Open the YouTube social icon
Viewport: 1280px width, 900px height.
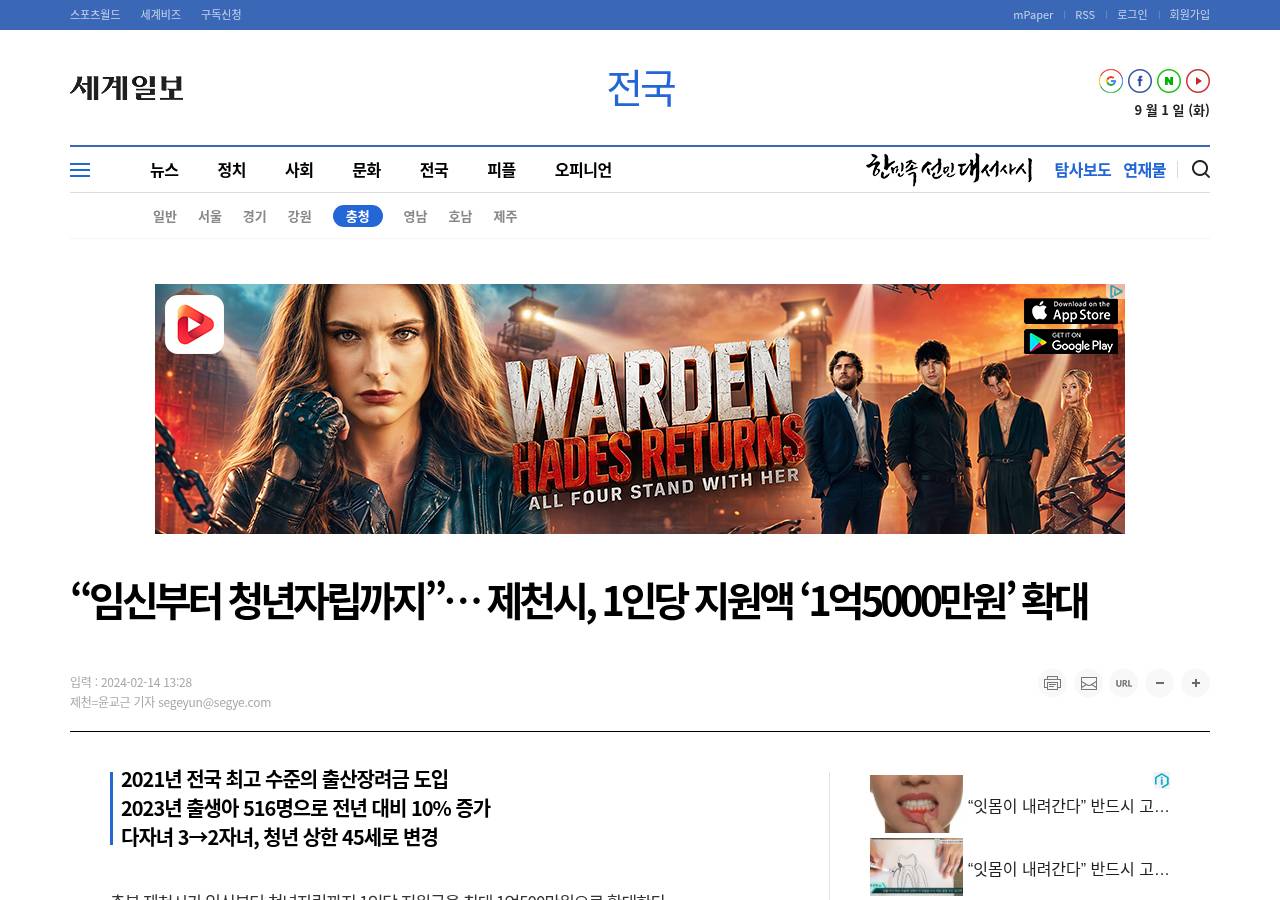[1198, 81]
